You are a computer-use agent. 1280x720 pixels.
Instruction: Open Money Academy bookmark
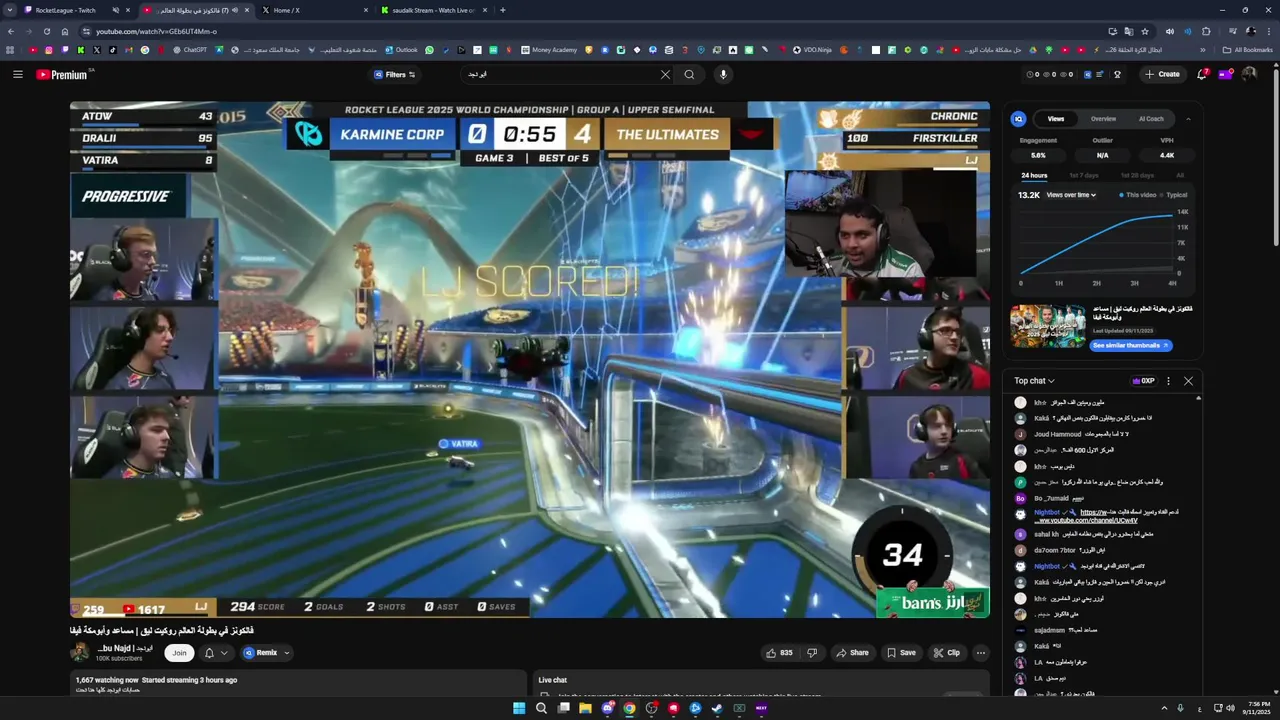pos(549,50)
